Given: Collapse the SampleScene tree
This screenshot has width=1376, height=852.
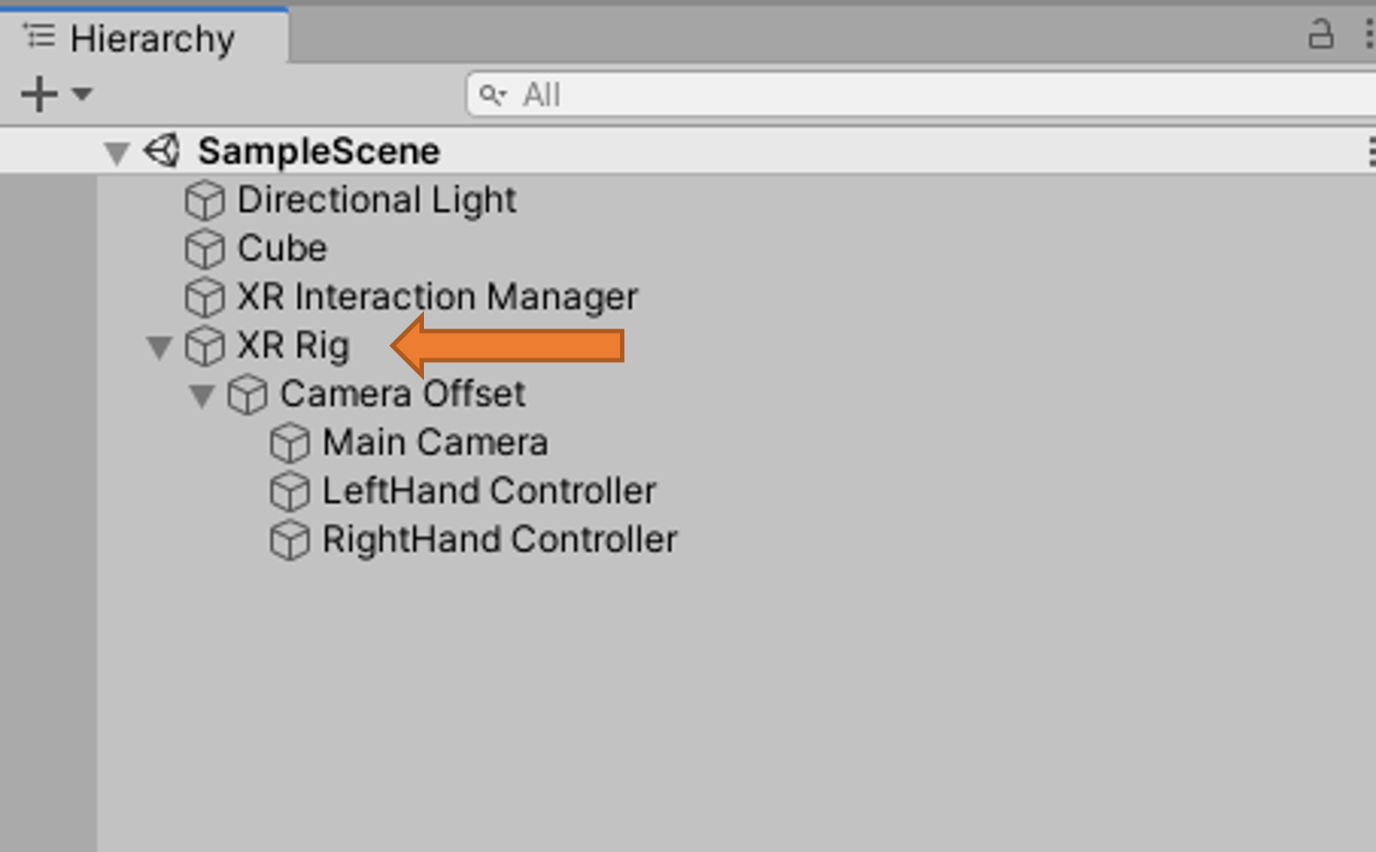Looking at the screenshot, I should [x=117, y=153].
